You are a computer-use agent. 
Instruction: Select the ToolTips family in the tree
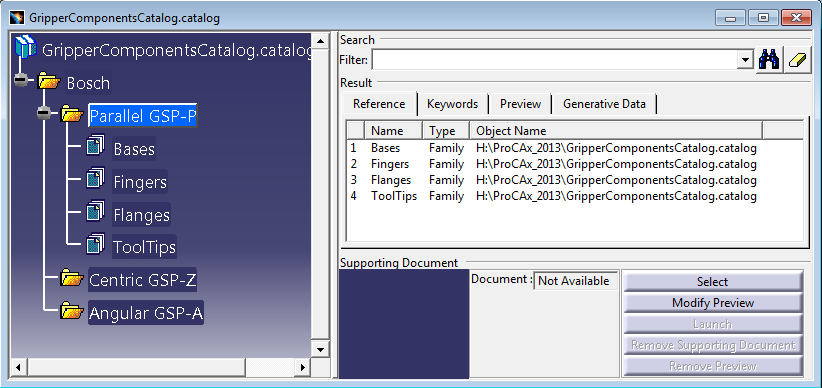tap(144, 247)
